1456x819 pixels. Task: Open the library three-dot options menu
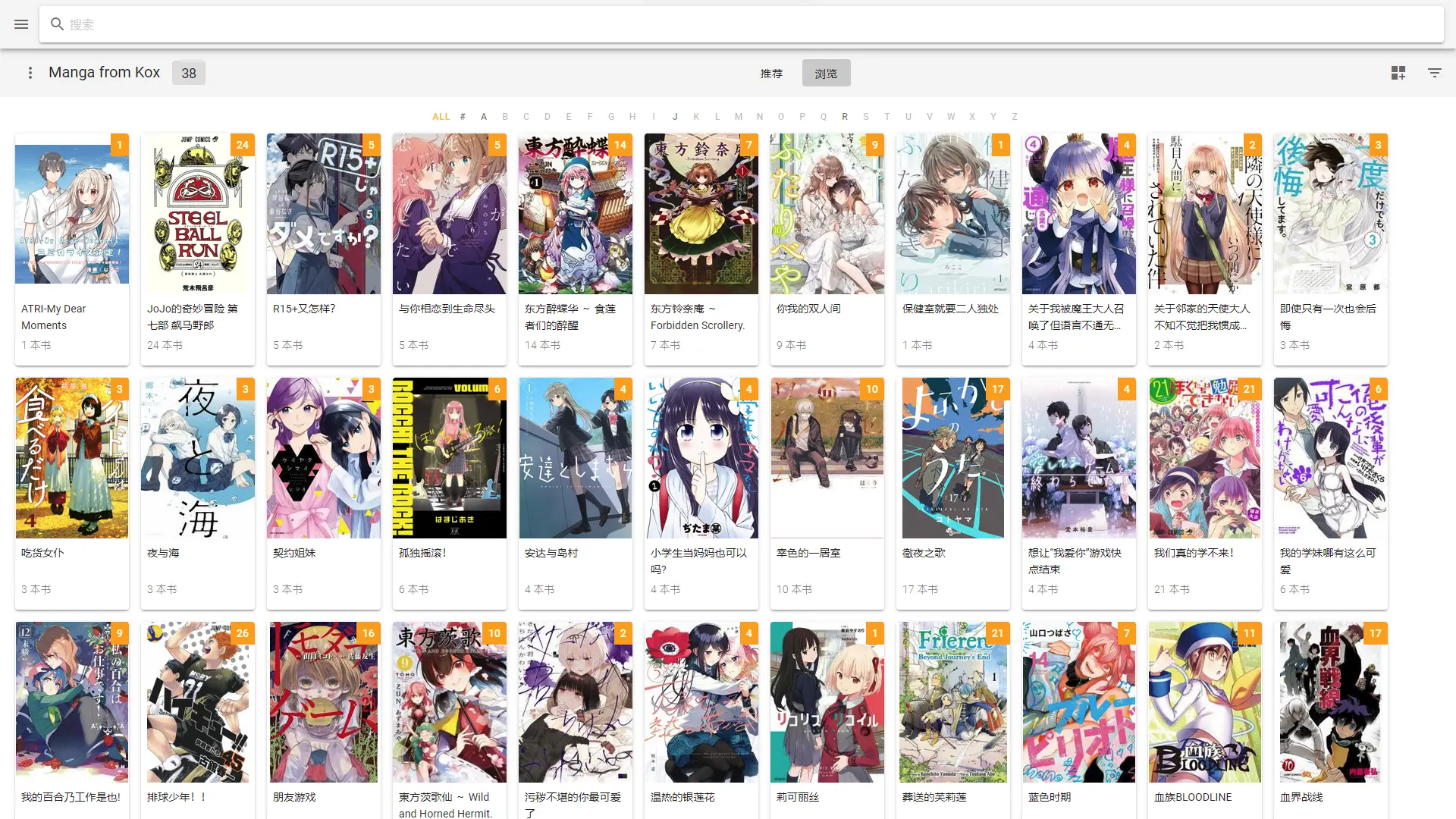pyautogui.click(x=30, y=73)
